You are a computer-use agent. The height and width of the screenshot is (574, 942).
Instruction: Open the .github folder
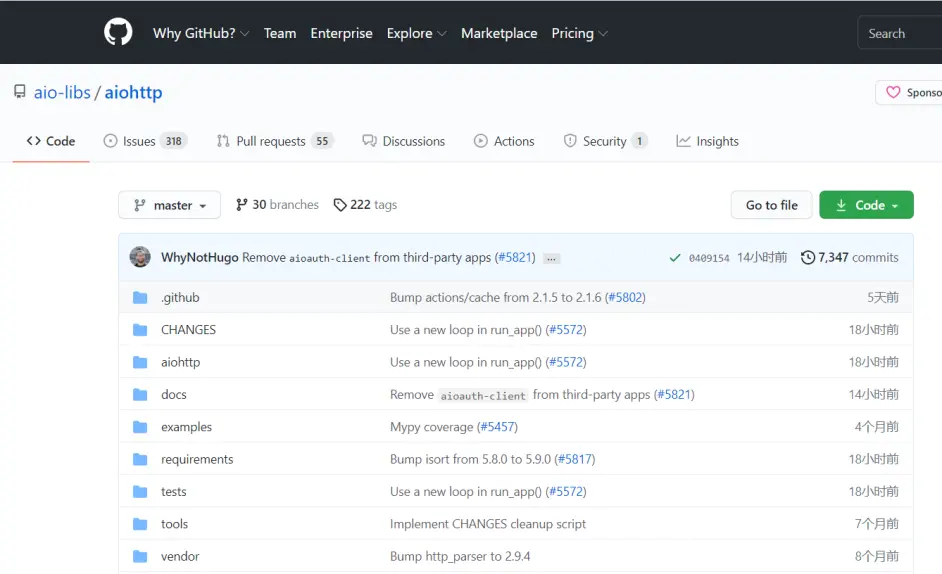pyautogui.click(x=180, y=298)
